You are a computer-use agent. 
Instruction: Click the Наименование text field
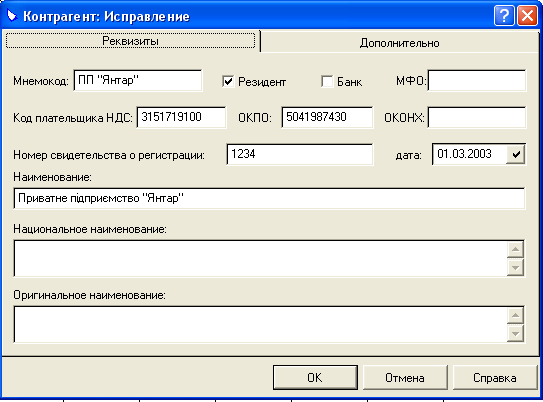pos(269,198)
